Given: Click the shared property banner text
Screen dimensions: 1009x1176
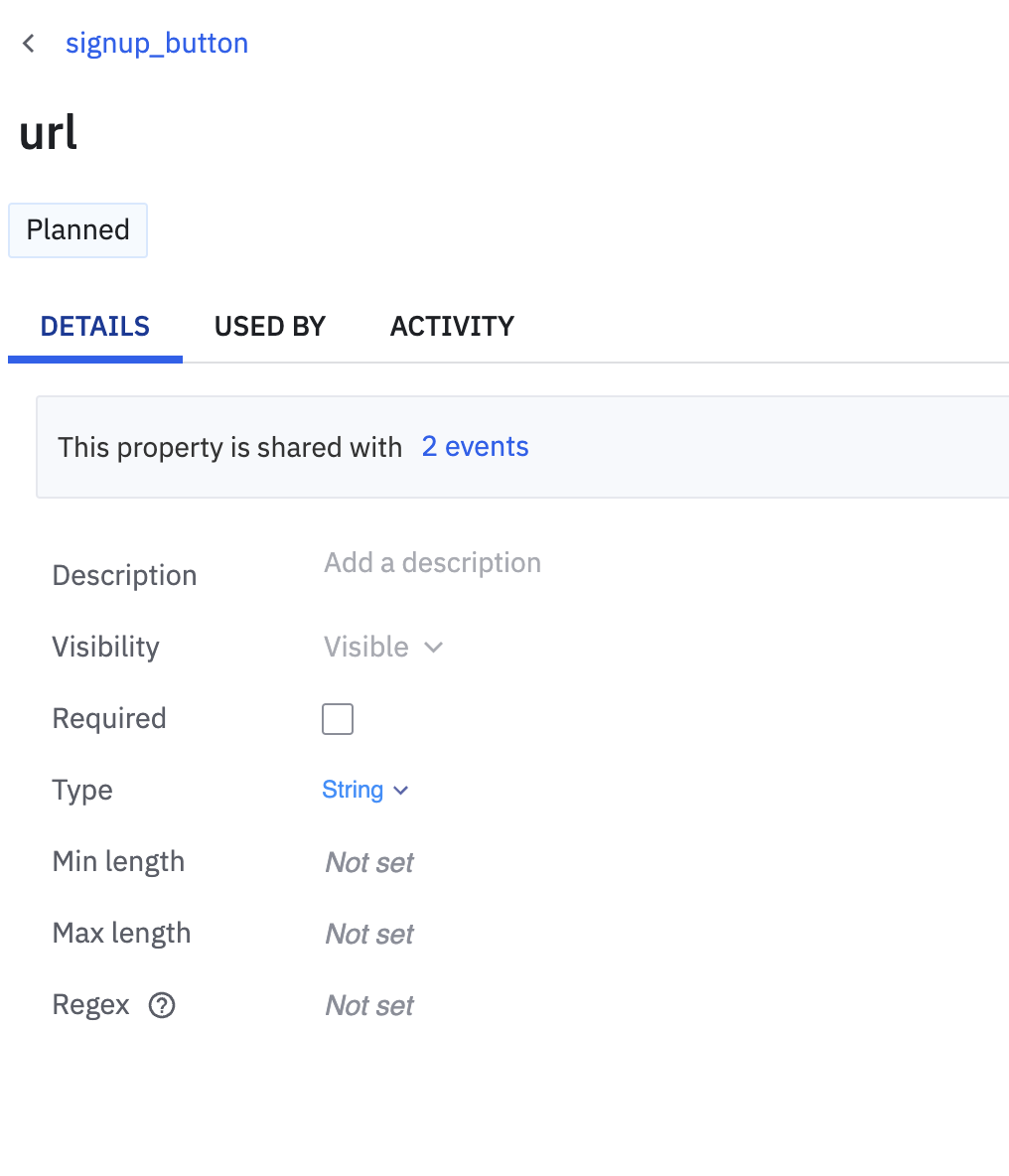Looking at the screenshot, I should pos(229,448).
